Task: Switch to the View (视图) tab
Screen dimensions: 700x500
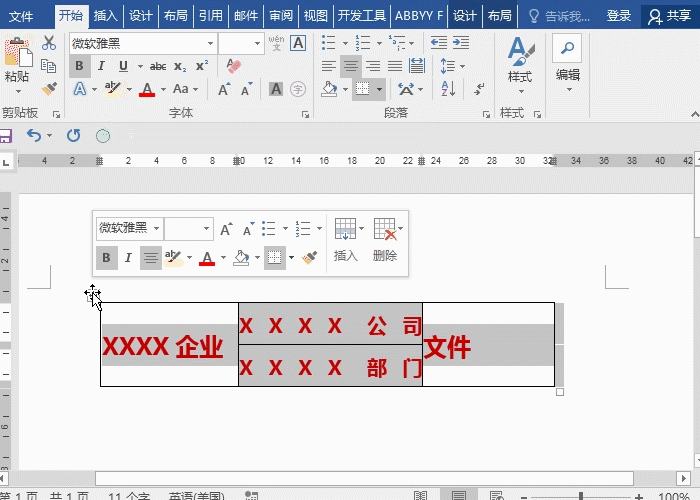Action: click(x=316, y=16)
